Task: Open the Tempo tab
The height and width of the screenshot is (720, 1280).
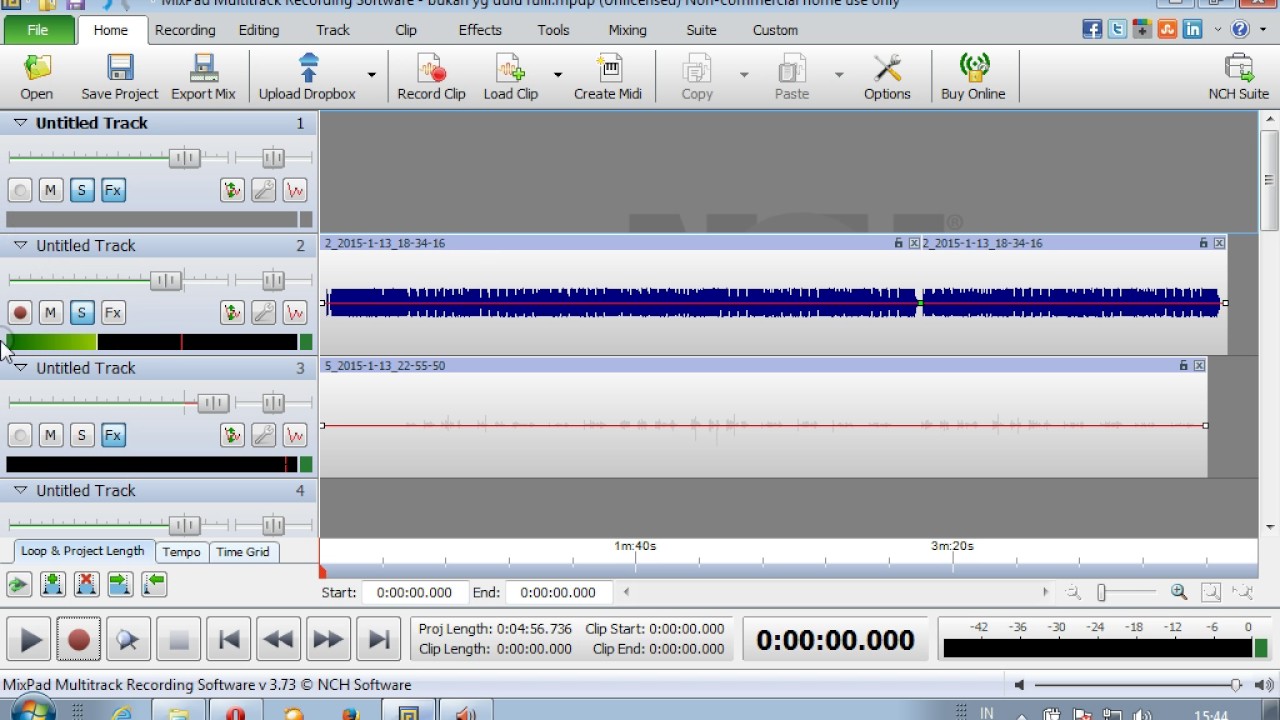Action: [x=181, y=552]
